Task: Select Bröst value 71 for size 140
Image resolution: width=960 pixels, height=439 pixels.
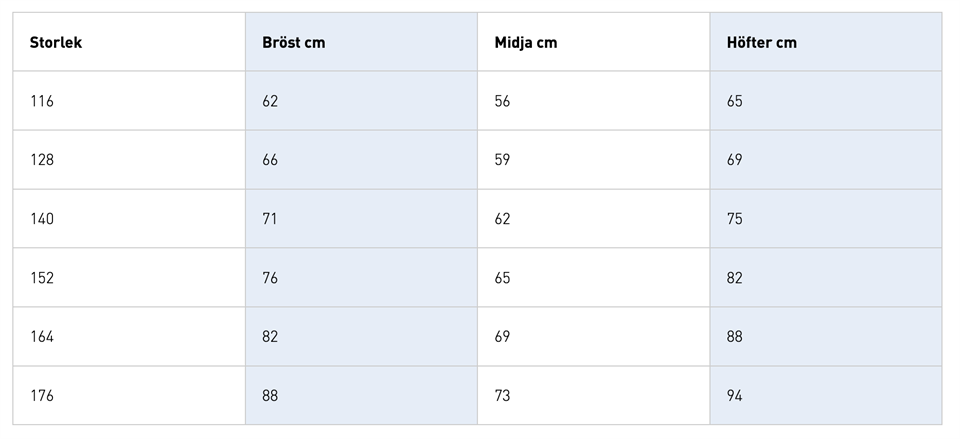Action: (270, 219)
